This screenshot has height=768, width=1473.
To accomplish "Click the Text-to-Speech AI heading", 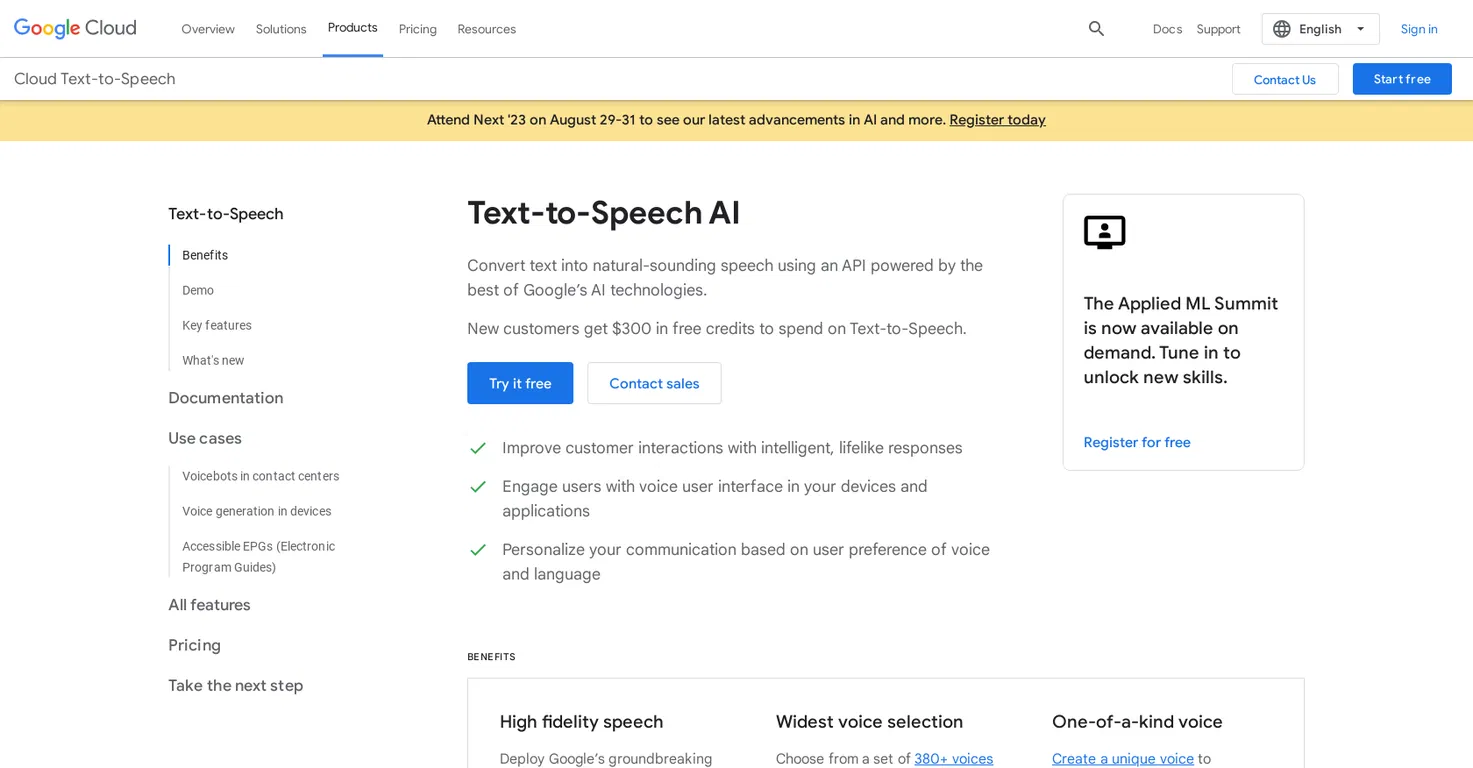I will (604, 213).
